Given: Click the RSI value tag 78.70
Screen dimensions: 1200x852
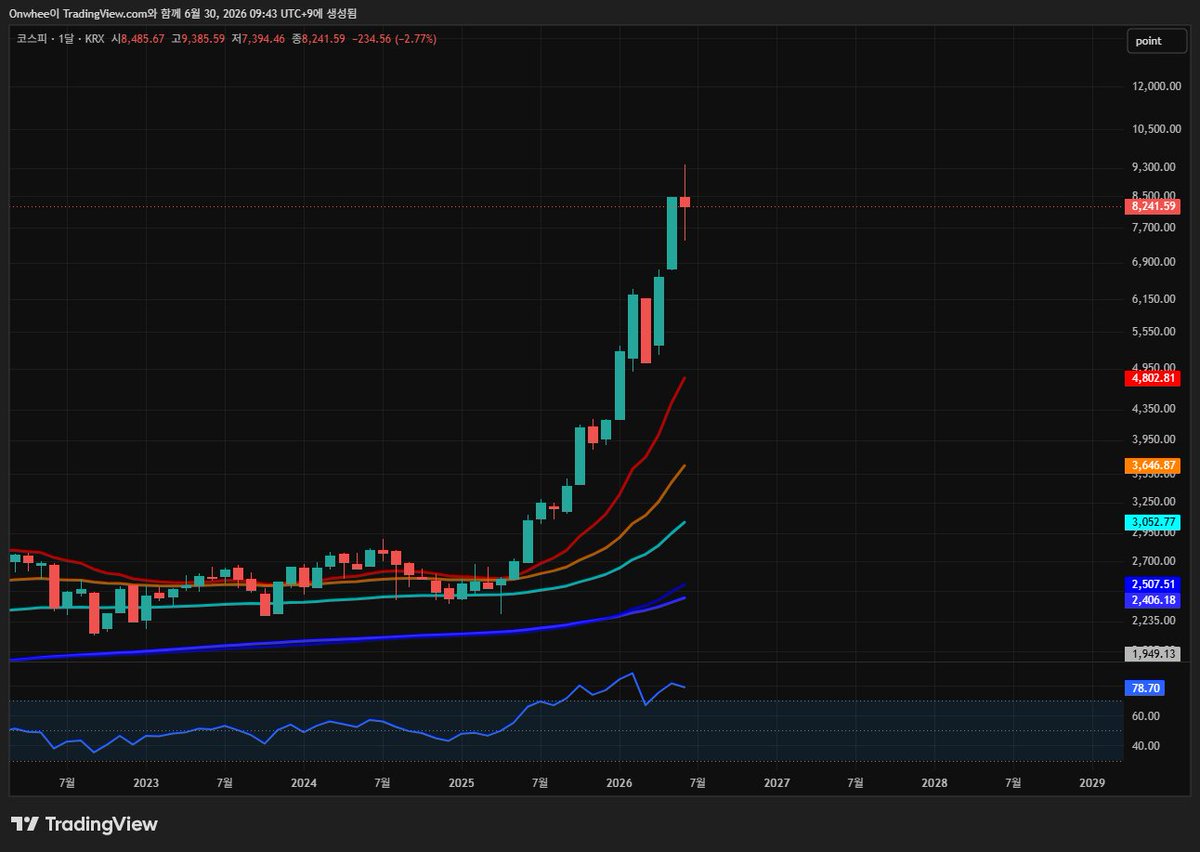Looking at the screenshot, I should click(x=1146, y=688).
